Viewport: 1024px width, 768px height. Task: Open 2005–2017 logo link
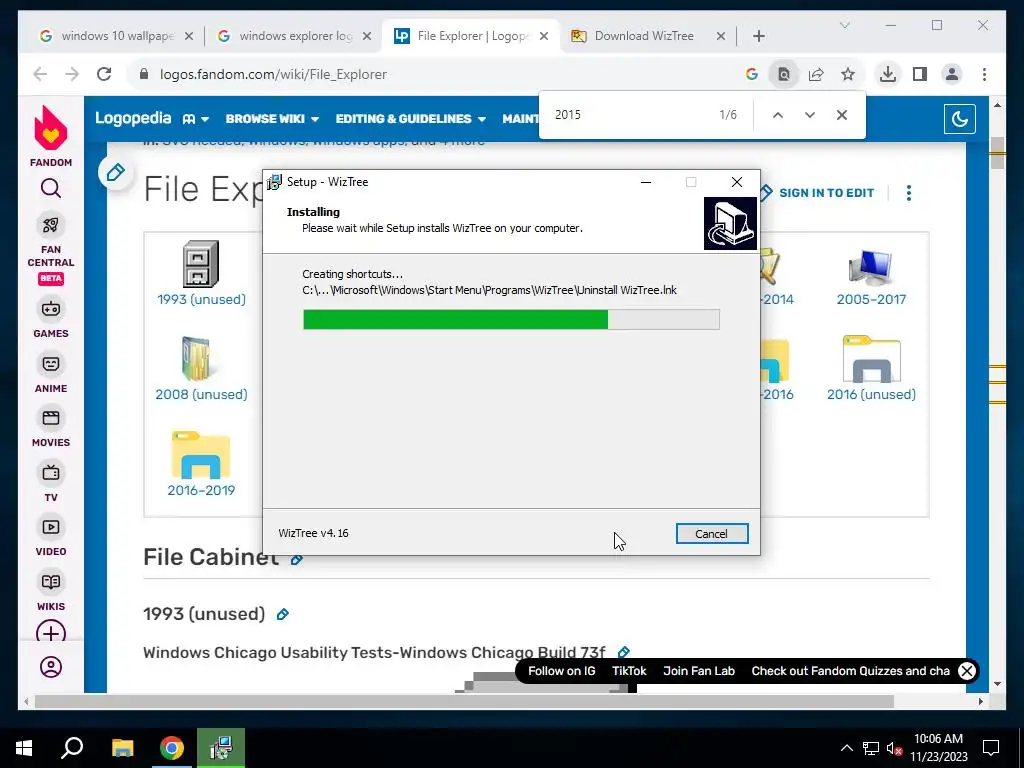pos(871,300)
